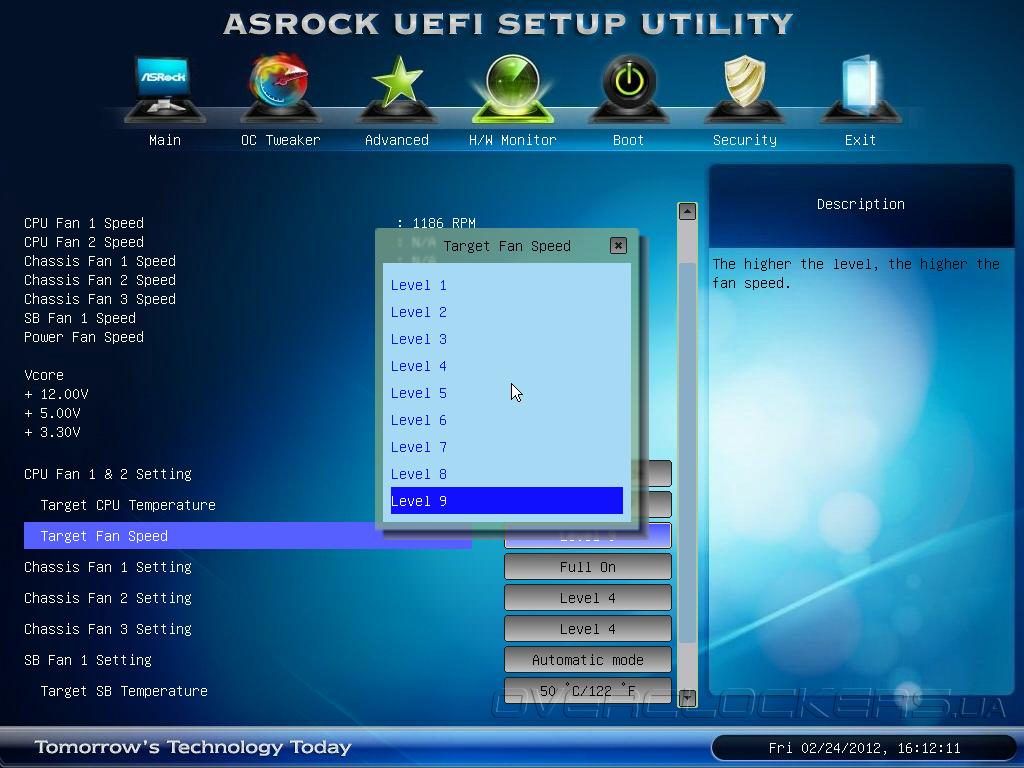Open the Security shield icon
1024x768 pixels.
[744, 88]
